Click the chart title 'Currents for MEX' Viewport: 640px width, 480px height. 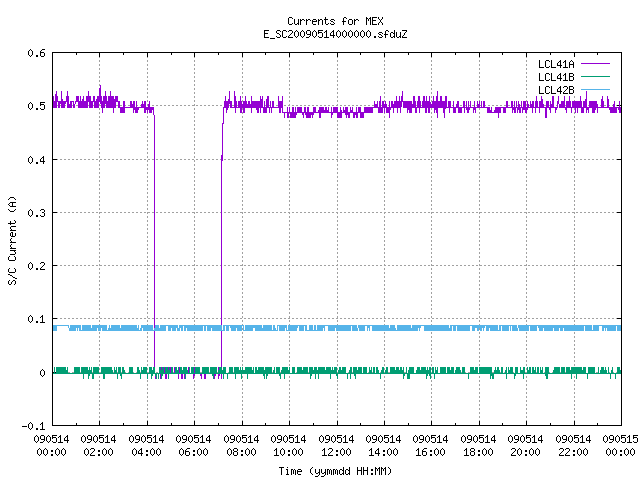coord(335,21)
